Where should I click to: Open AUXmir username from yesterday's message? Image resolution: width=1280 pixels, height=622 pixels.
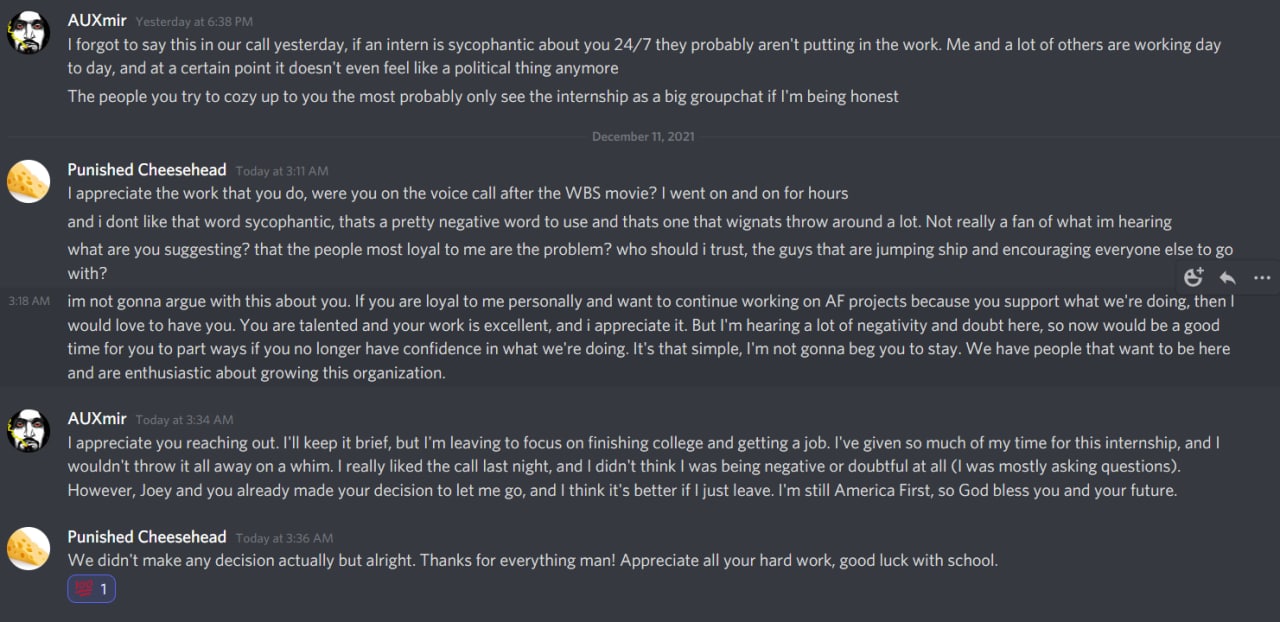coord(97,20)
